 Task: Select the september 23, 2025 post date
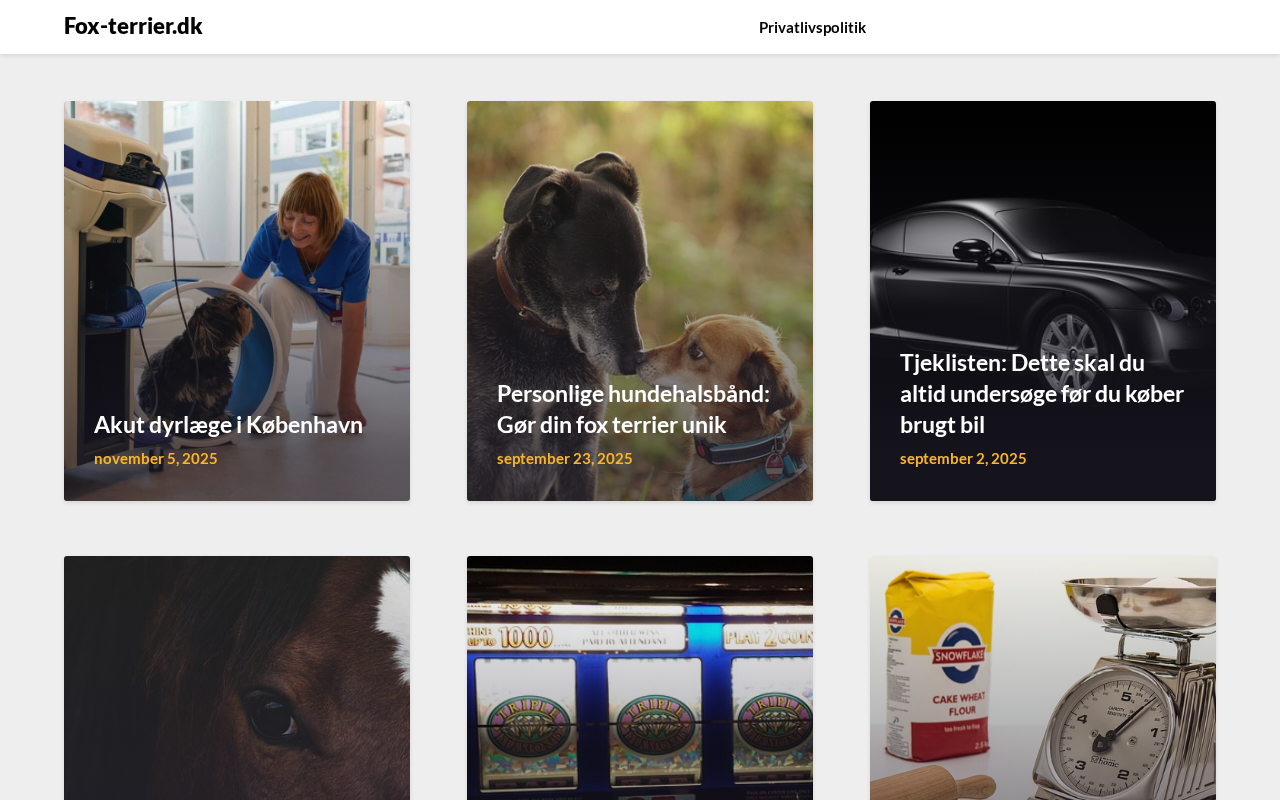pos(565,458)
